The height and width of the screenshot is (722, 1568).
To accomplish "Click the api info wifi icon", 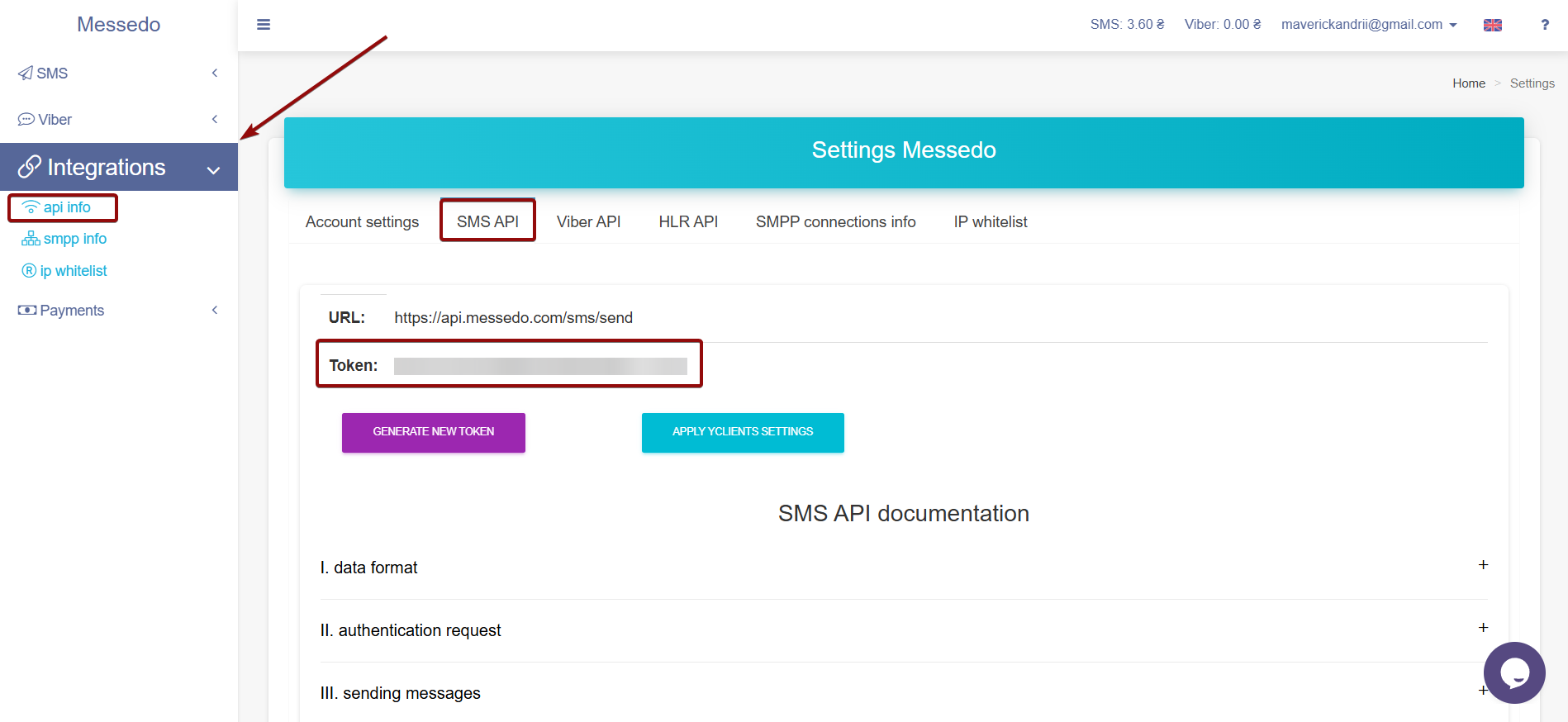I will coord(31,207).
